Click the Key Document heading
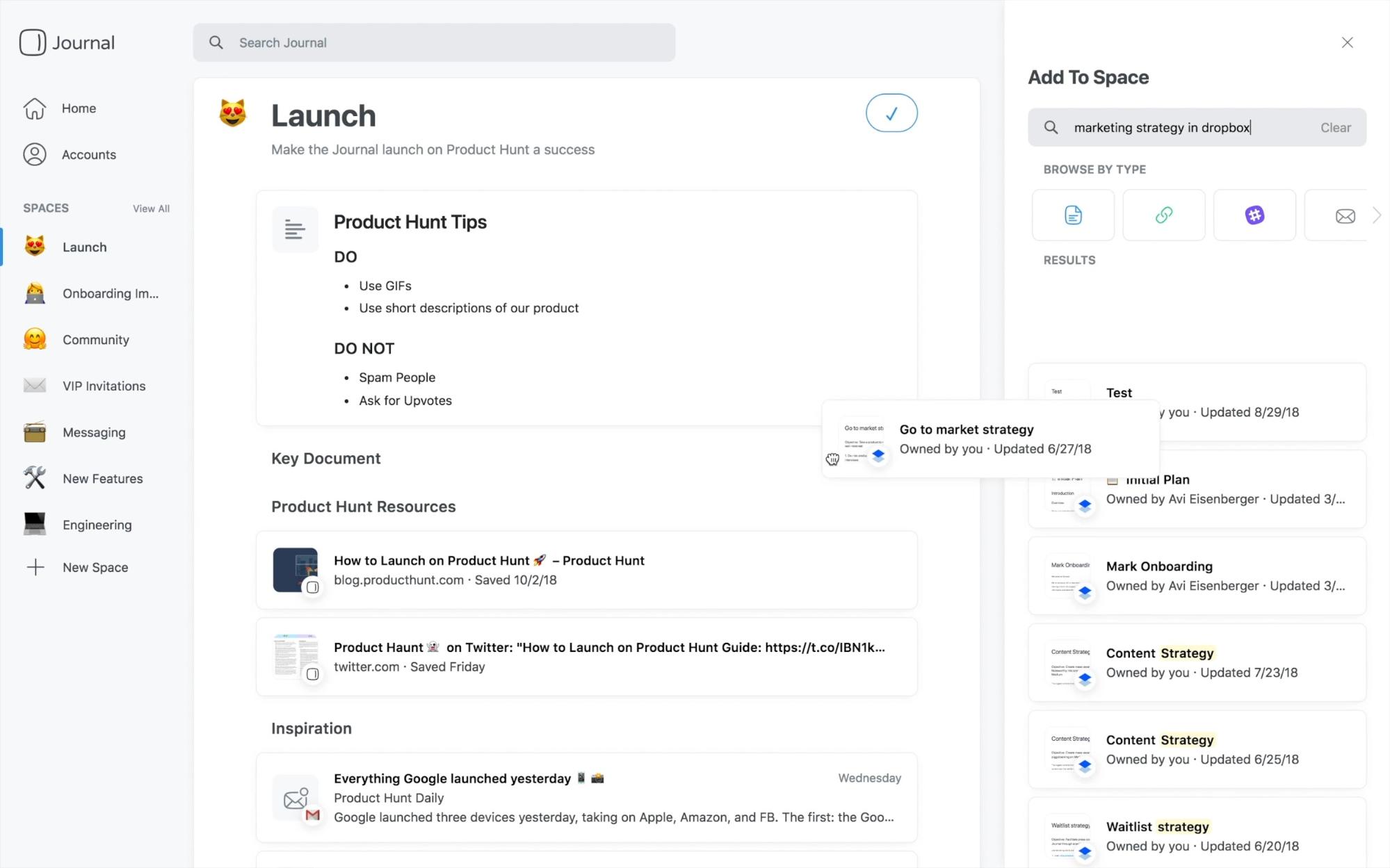Screen dimensions: 1390x868 click(x=325, y=459)
